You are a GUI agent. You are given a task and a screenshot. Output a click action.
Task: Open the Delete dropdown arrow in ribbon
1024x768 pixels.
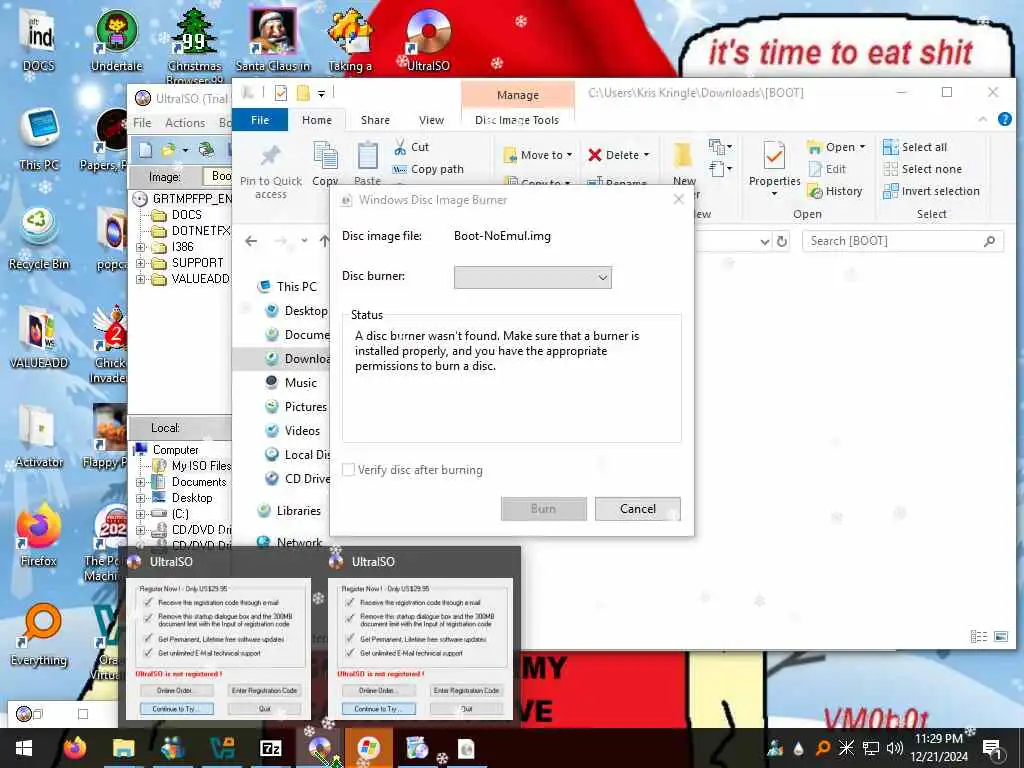coord(647,155)
